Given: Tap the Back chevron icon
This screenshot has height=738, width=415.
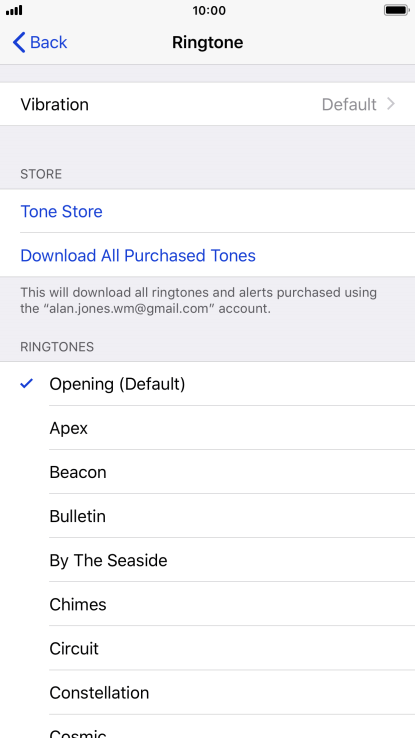Looking at the screenshot, I should point(18,42).
